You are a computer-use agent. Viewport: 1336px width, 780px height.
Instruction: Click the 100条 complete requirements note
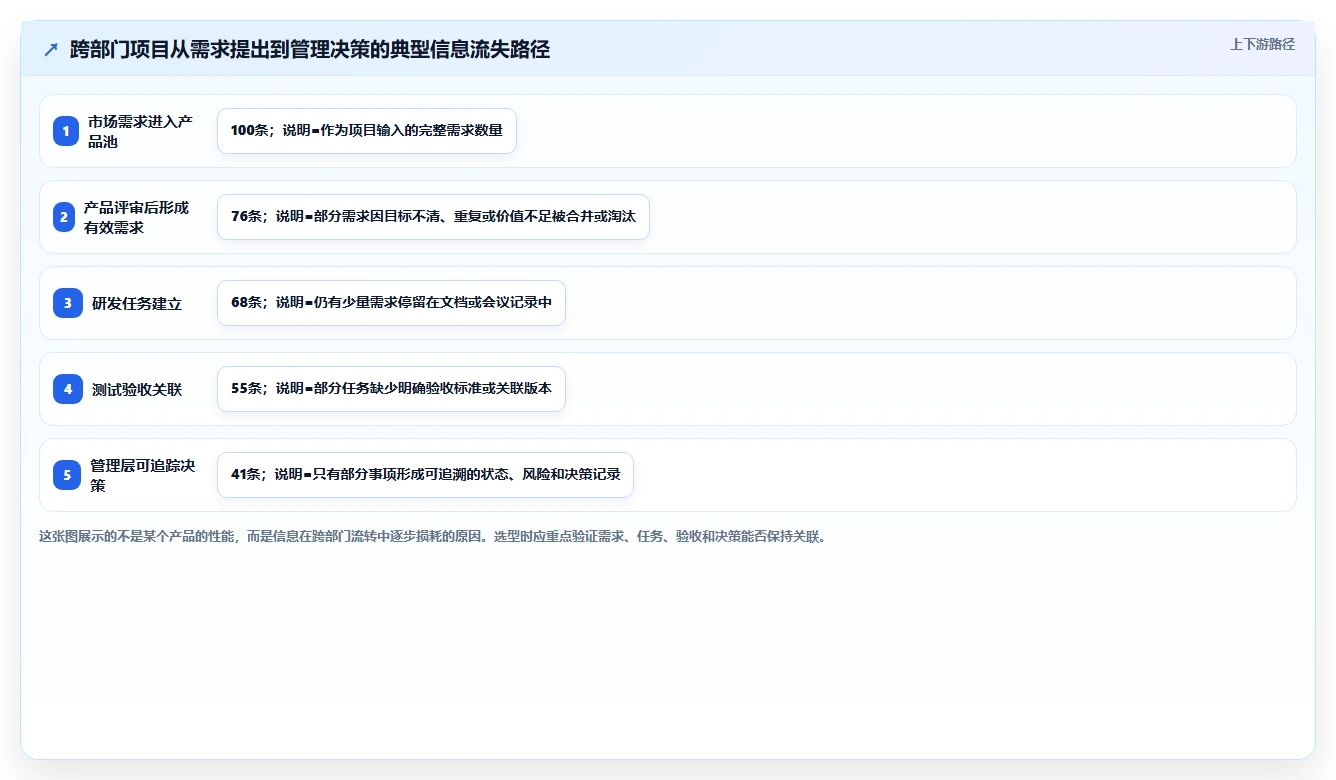pos(367,131)
